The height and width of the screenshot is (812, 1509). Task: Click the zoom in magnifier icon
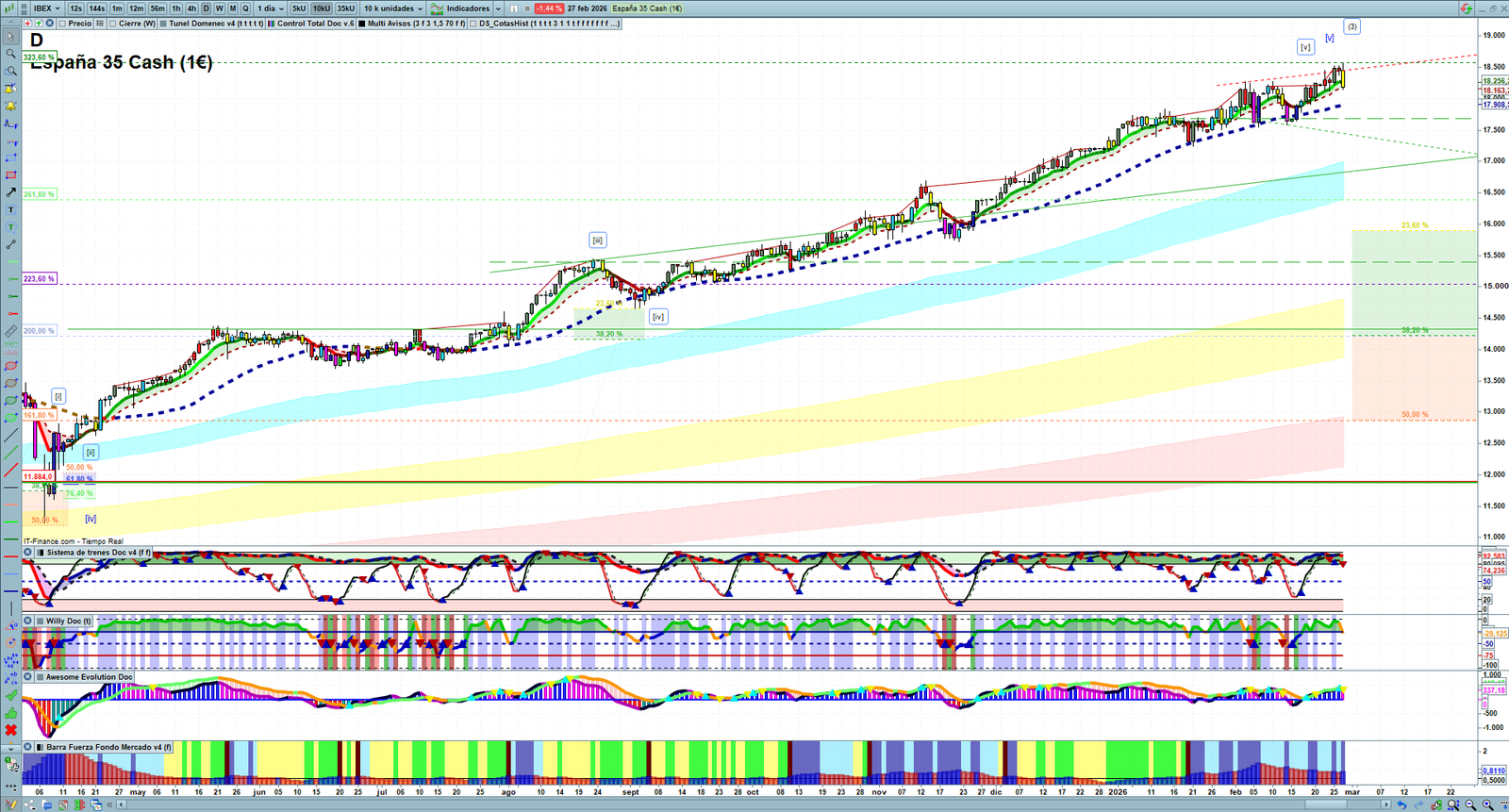tap(1488, 804)
